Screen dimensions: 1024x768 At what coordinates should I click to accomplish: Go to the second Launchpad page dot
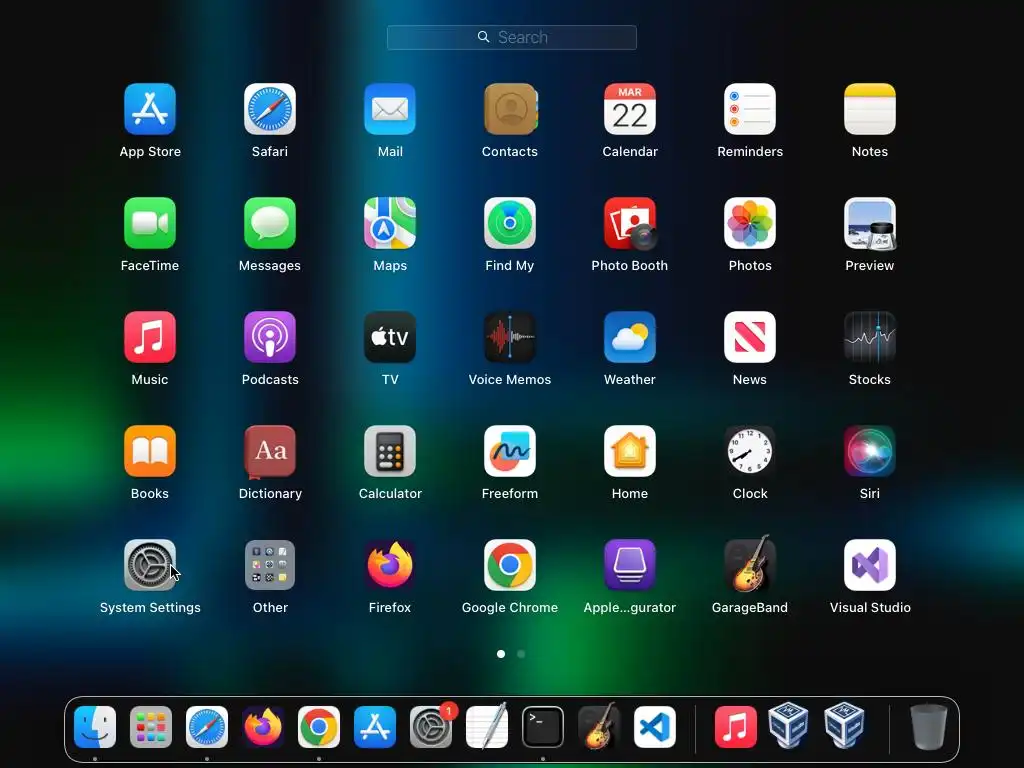point(521,654)
